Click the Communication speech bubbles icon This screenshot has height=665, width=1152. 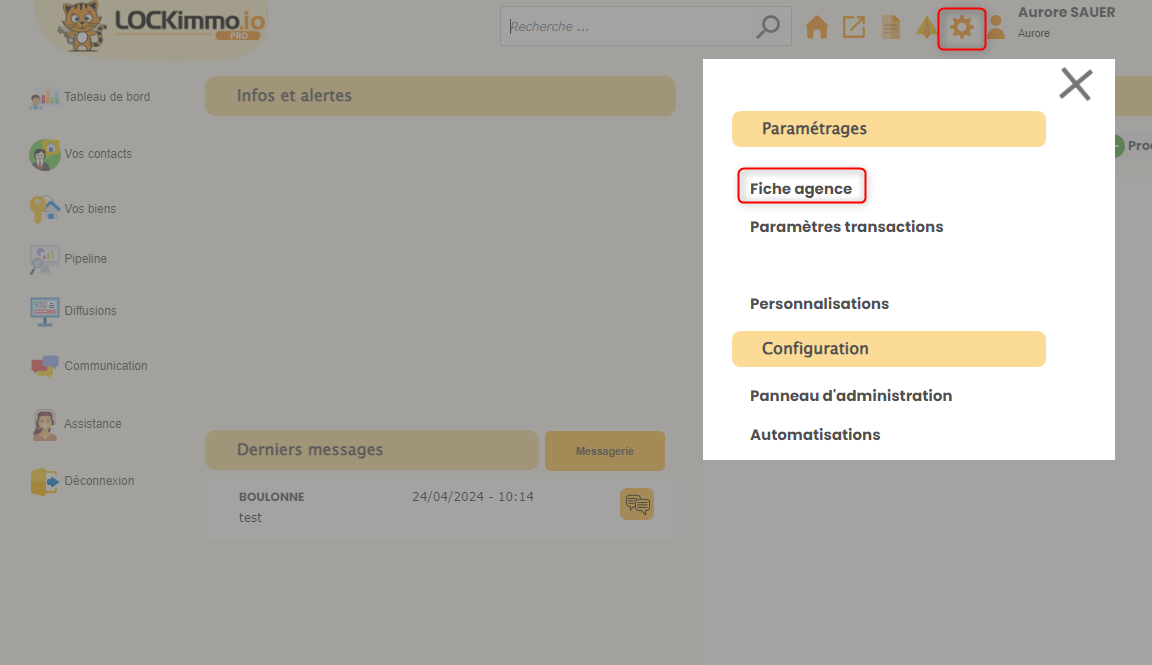[45, 366]
